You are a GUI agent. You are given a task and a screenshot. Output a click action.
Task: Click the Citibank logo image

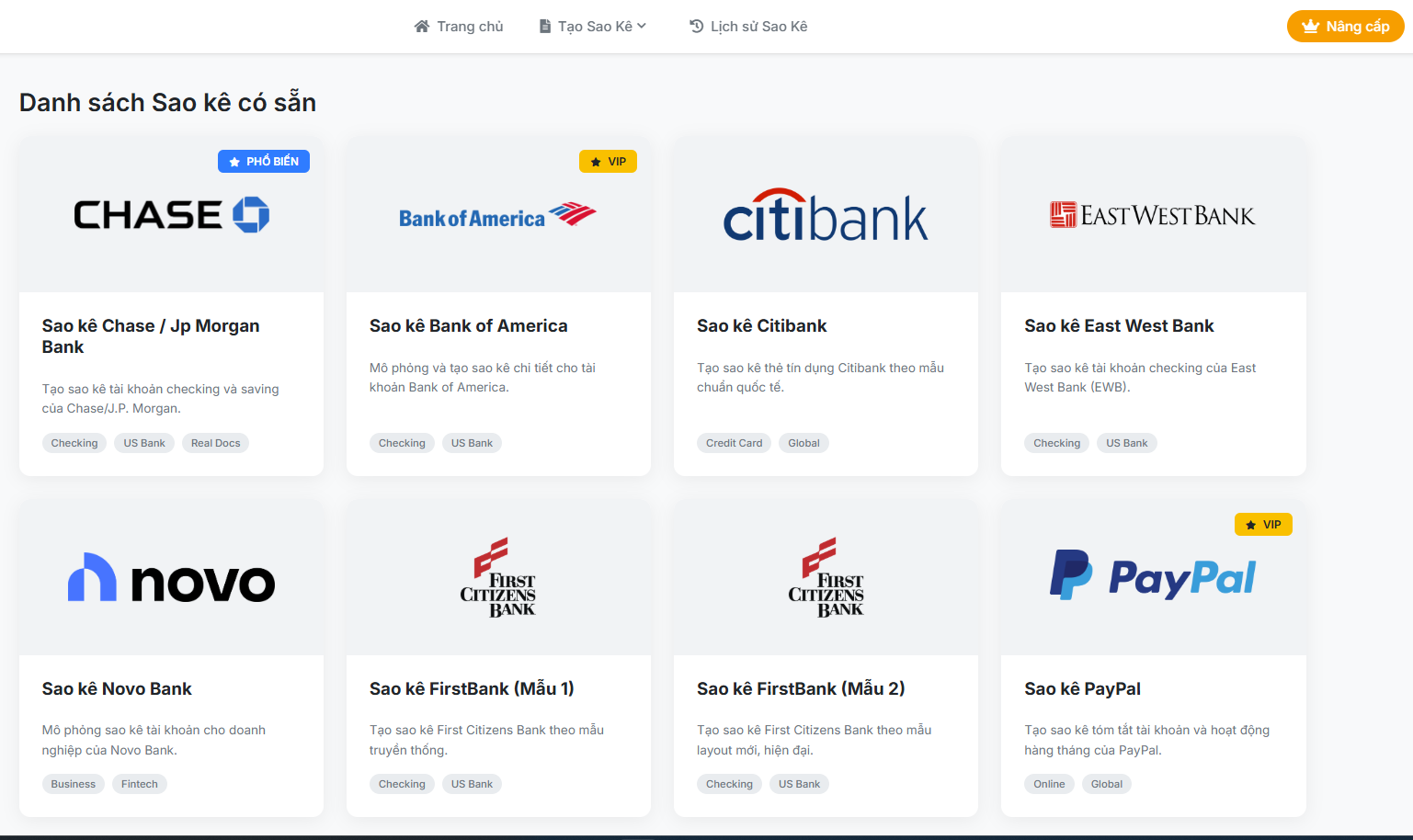tap(826, 216)
